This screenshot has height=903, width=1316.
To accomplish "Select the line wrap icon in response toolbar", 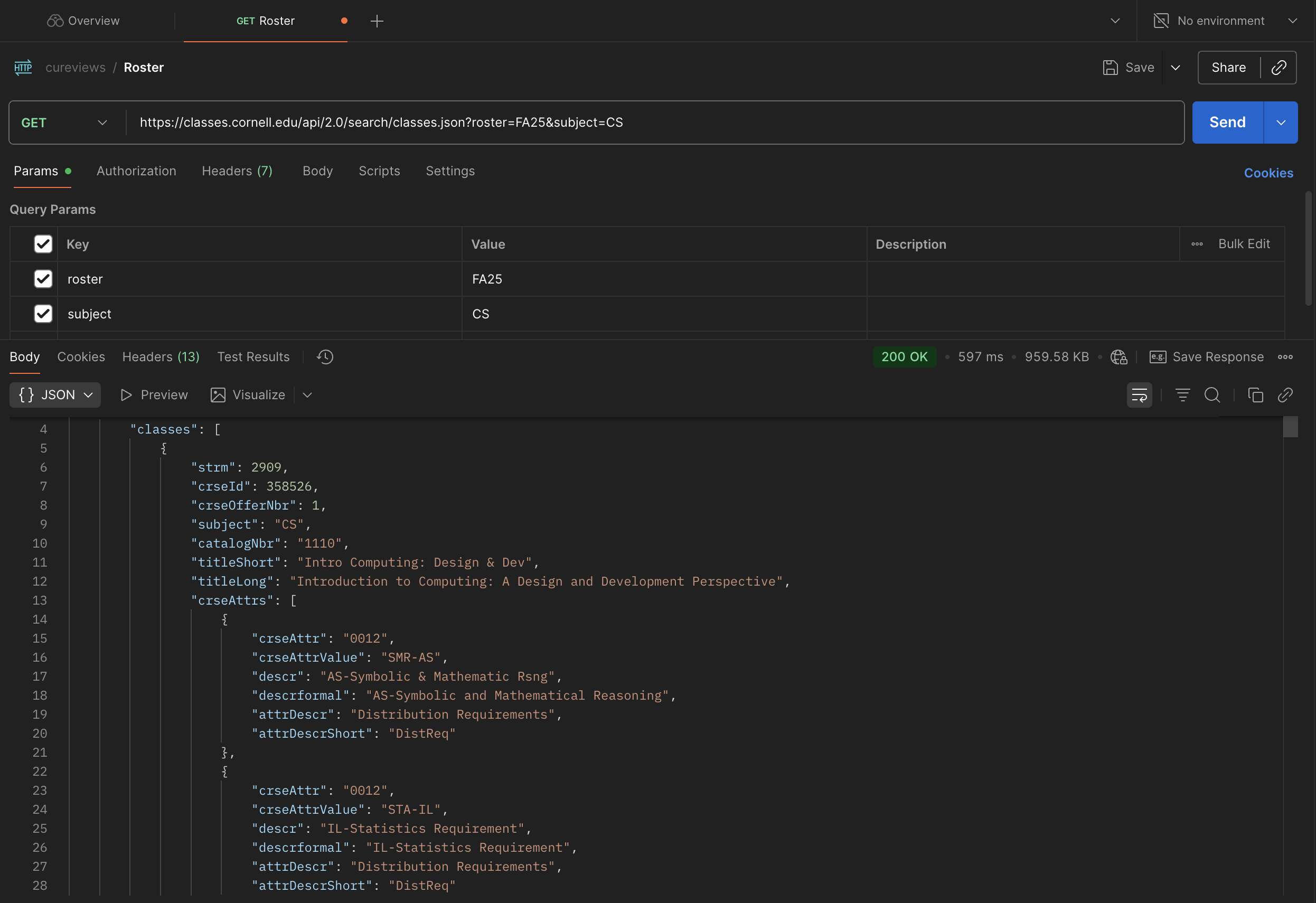I will point(1139,394).
